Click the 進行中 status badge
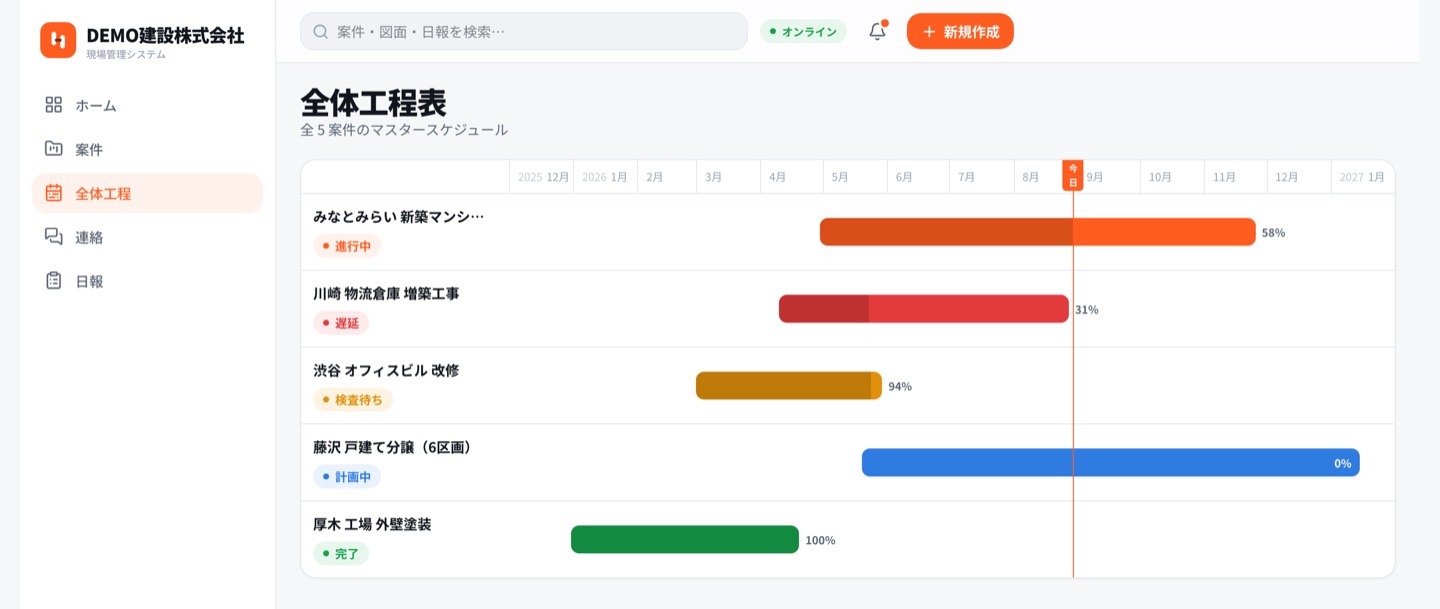The image size is (1440, 609). pos(347,246)
